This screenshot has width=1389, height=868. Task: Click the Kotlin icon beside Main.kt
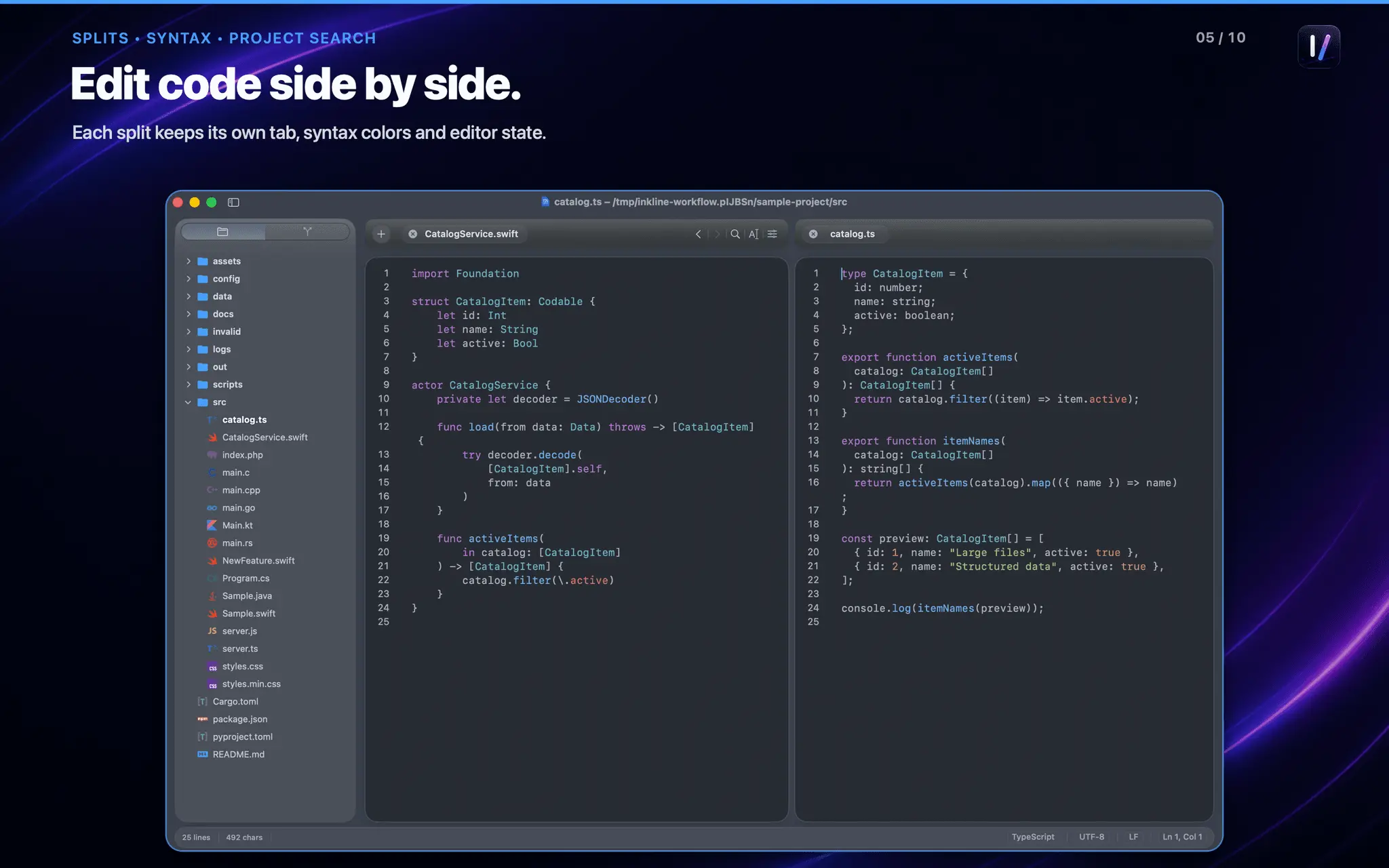click(212, 526)
